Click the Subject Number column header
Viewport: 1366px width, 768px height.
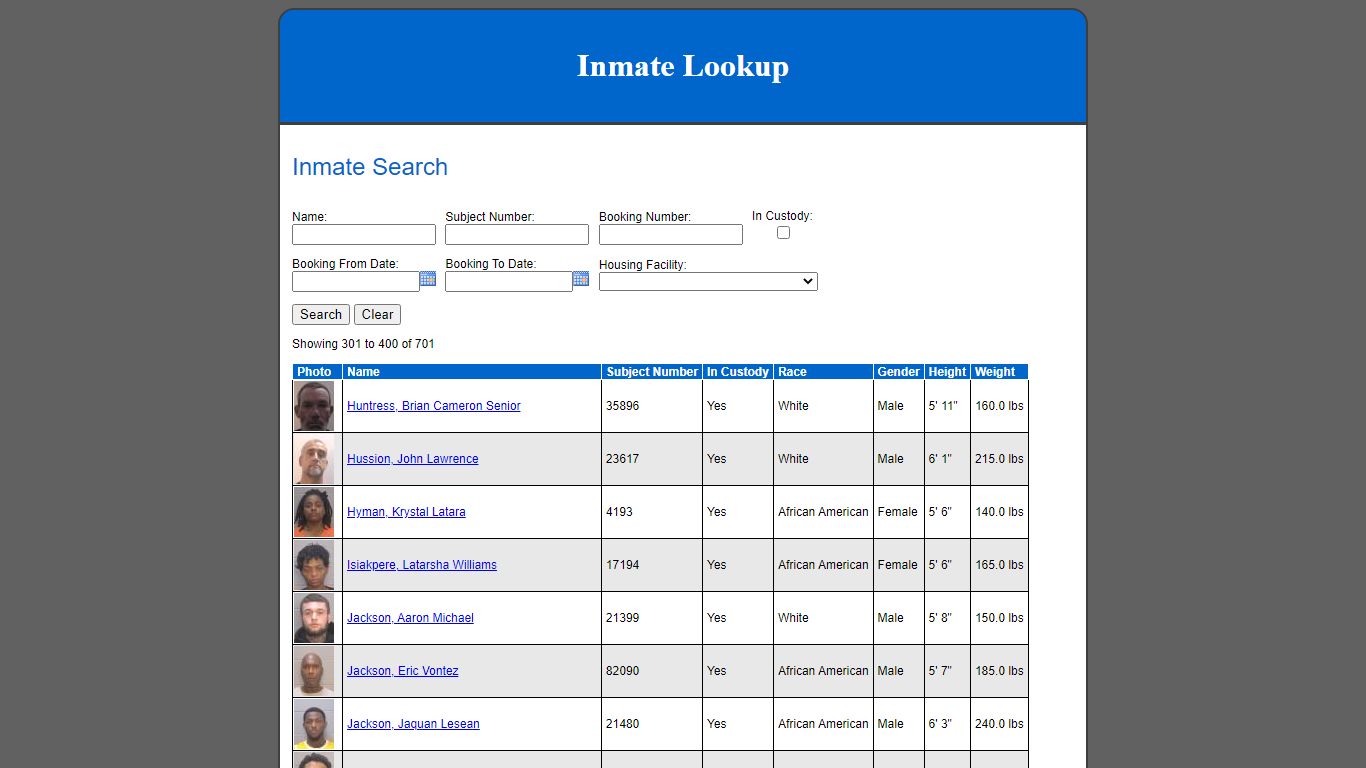(652, 372)
